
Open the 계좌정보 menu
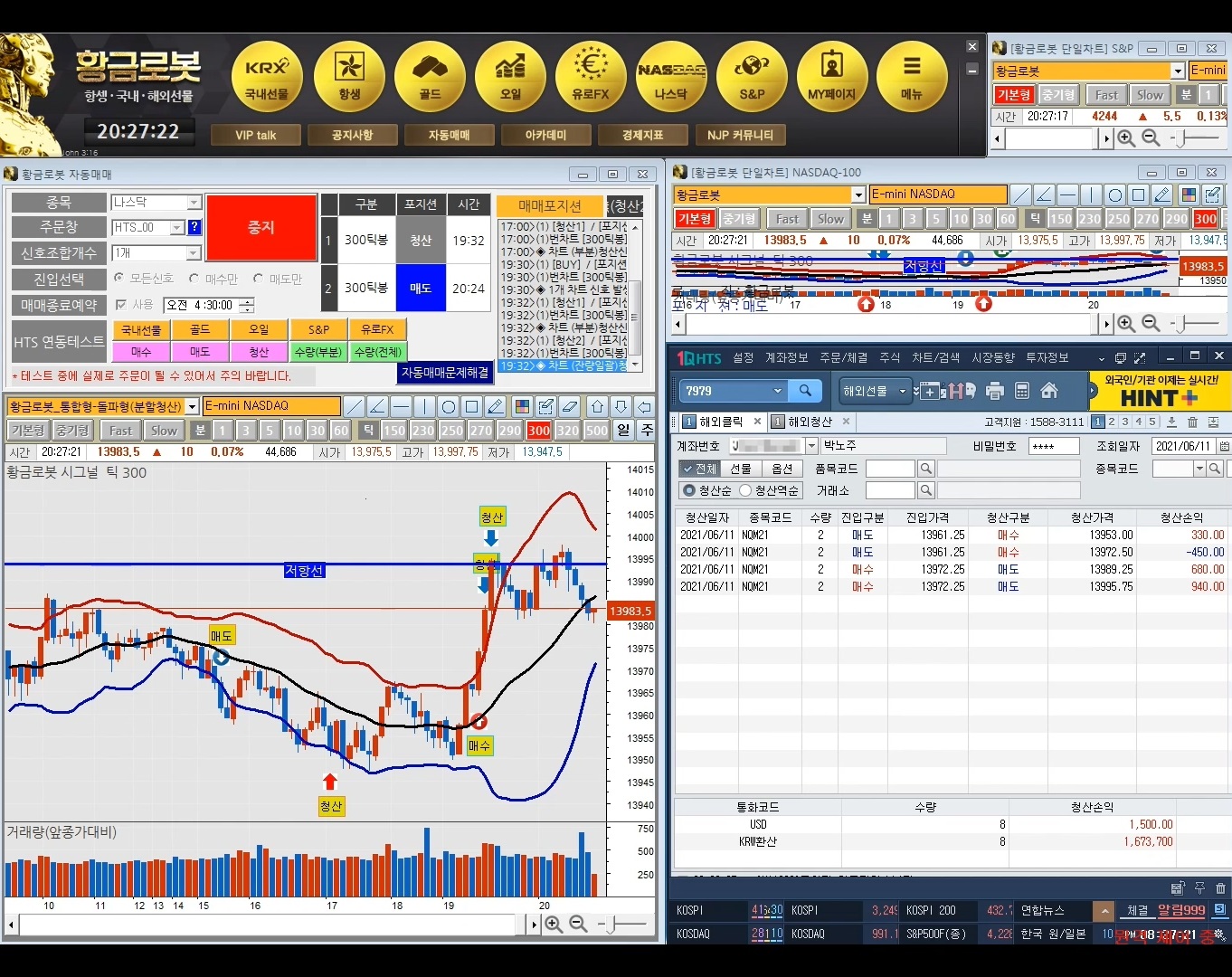[787, 357]
